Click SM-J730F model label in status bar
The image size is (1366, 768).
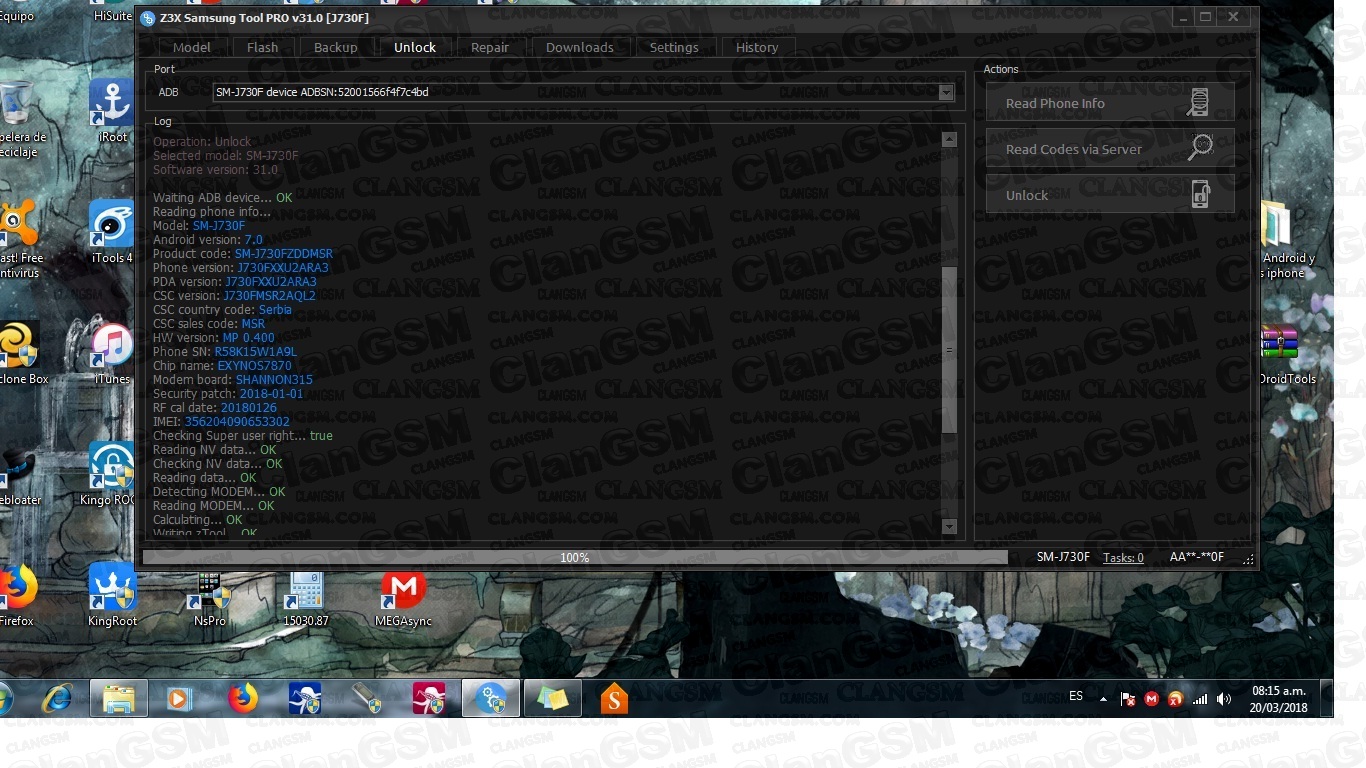[1063, 557]
